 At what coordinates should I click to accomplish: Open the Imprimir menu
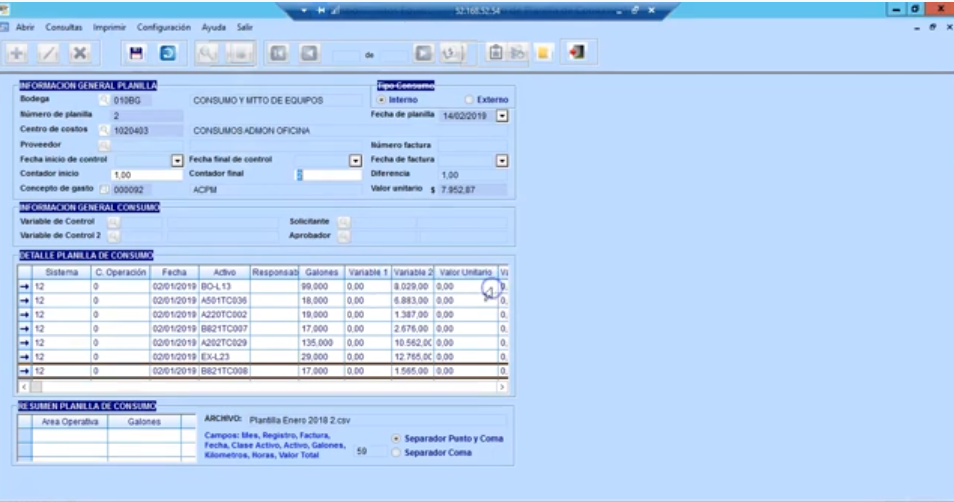click(x=110, y=27)
